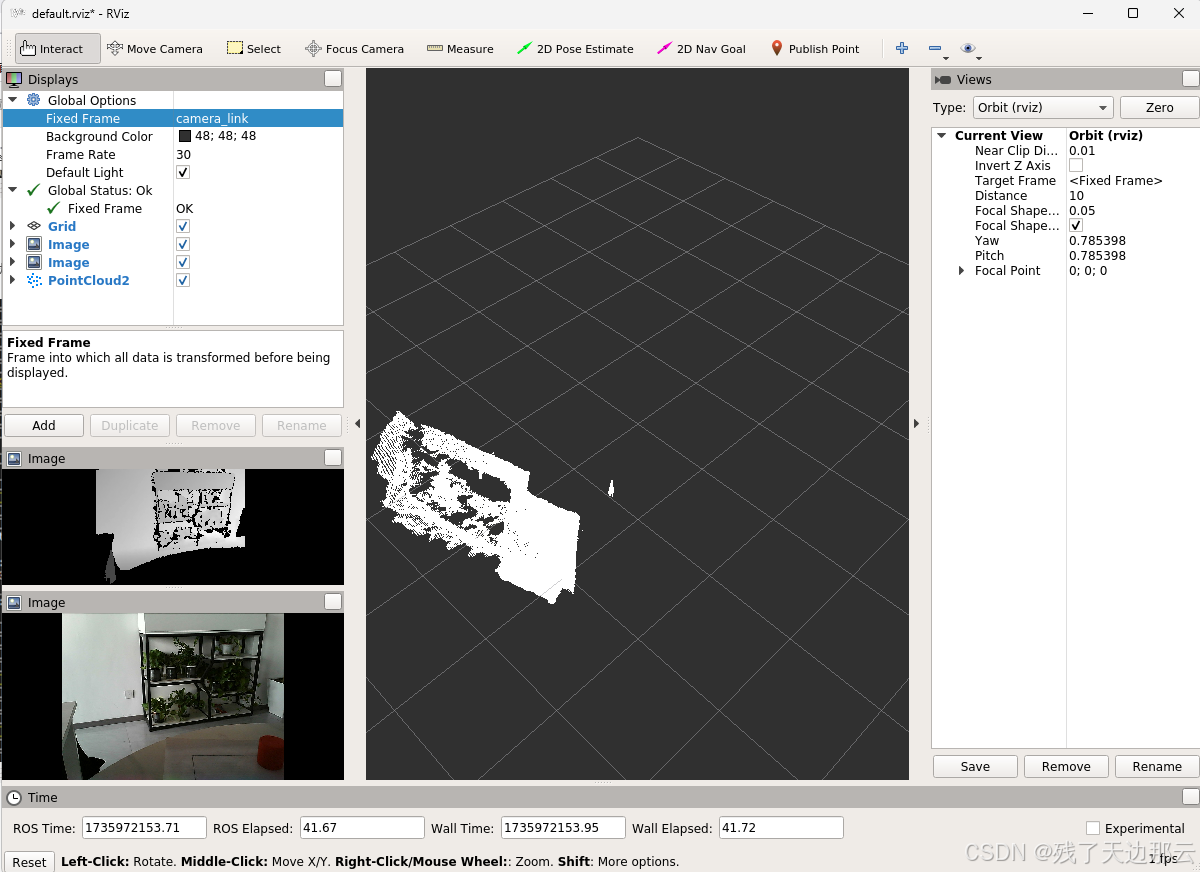Click the Near Clip Distance value 0.01
Image resolution: width=1200 pixels, height=872 pixels.
[x=1082, y=150]
